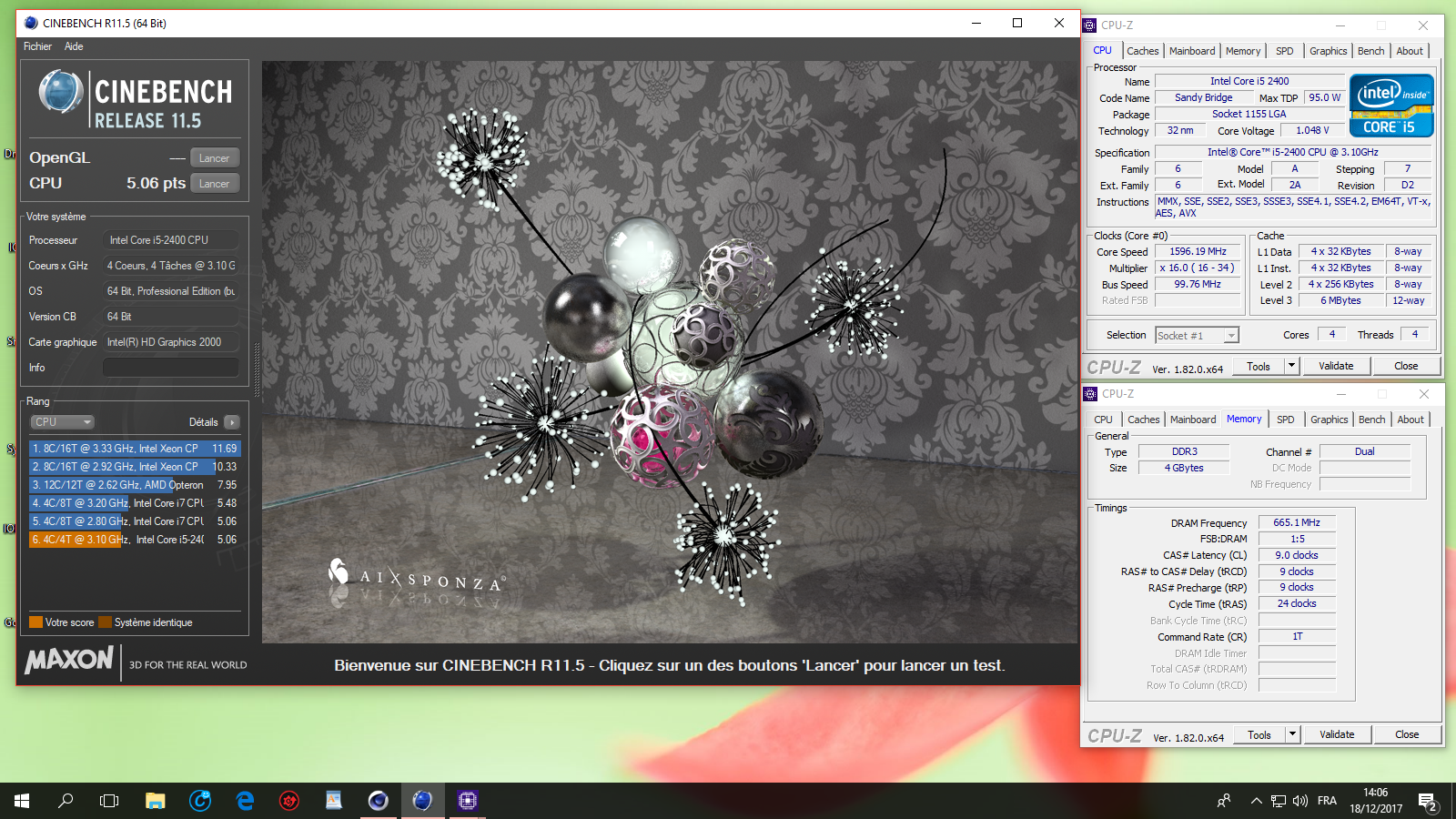This screenshot has height=819, width=1456.
Task: Select ranking row 1 Intel Xeon 11.69
Action: [x=135, y=449]
